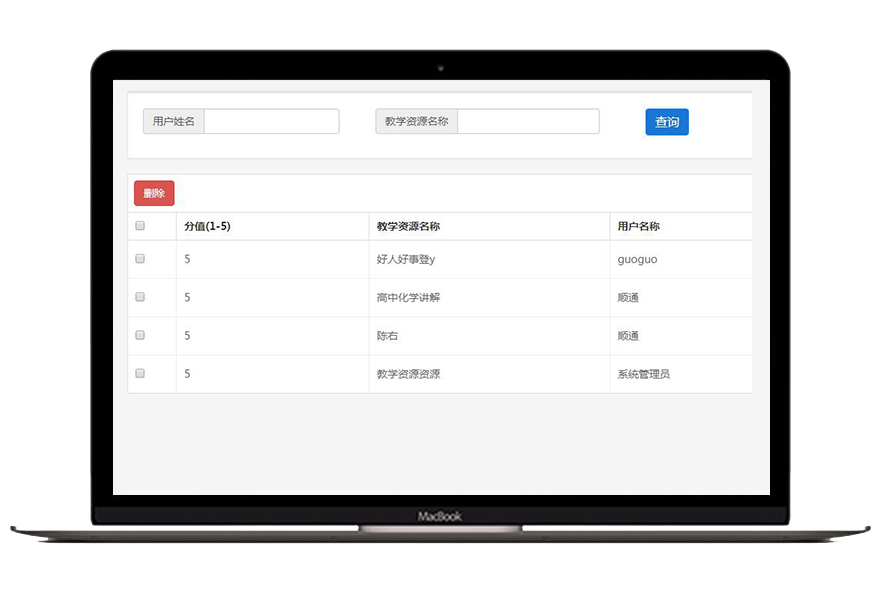Toggle the select-all checkbox in table header

tap(140, 226)
